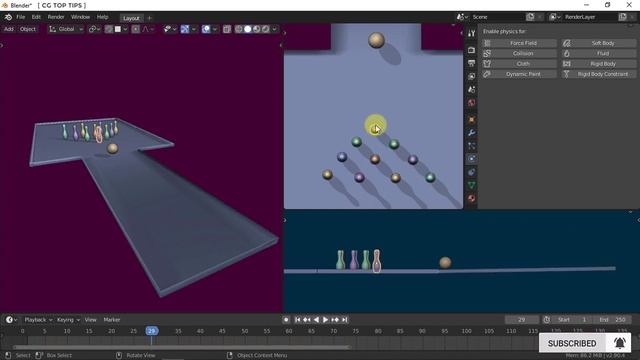The width and height of the screenshot is (640, 360).
Task: Open the File menu
Action: [x=20, y=17]
